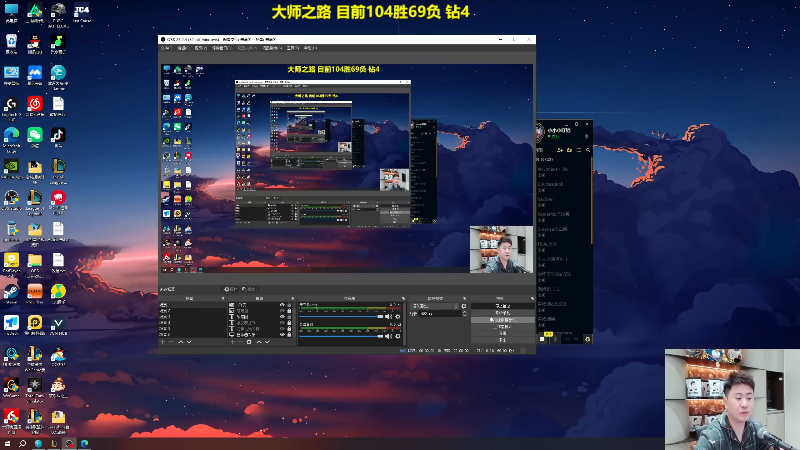Viewport: 800px width, 450px height.
Task: Toggle lock on first source row
Action: pyautogui.click(x=289, y=305)
